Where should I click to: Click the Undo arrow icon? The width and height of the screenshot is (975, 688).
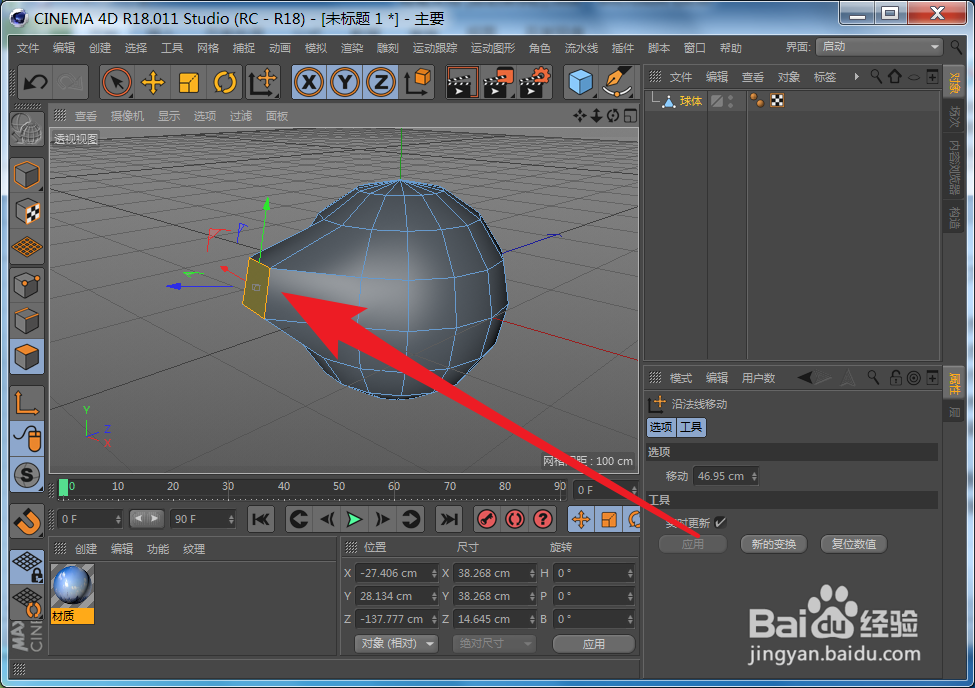pos(35,81)
